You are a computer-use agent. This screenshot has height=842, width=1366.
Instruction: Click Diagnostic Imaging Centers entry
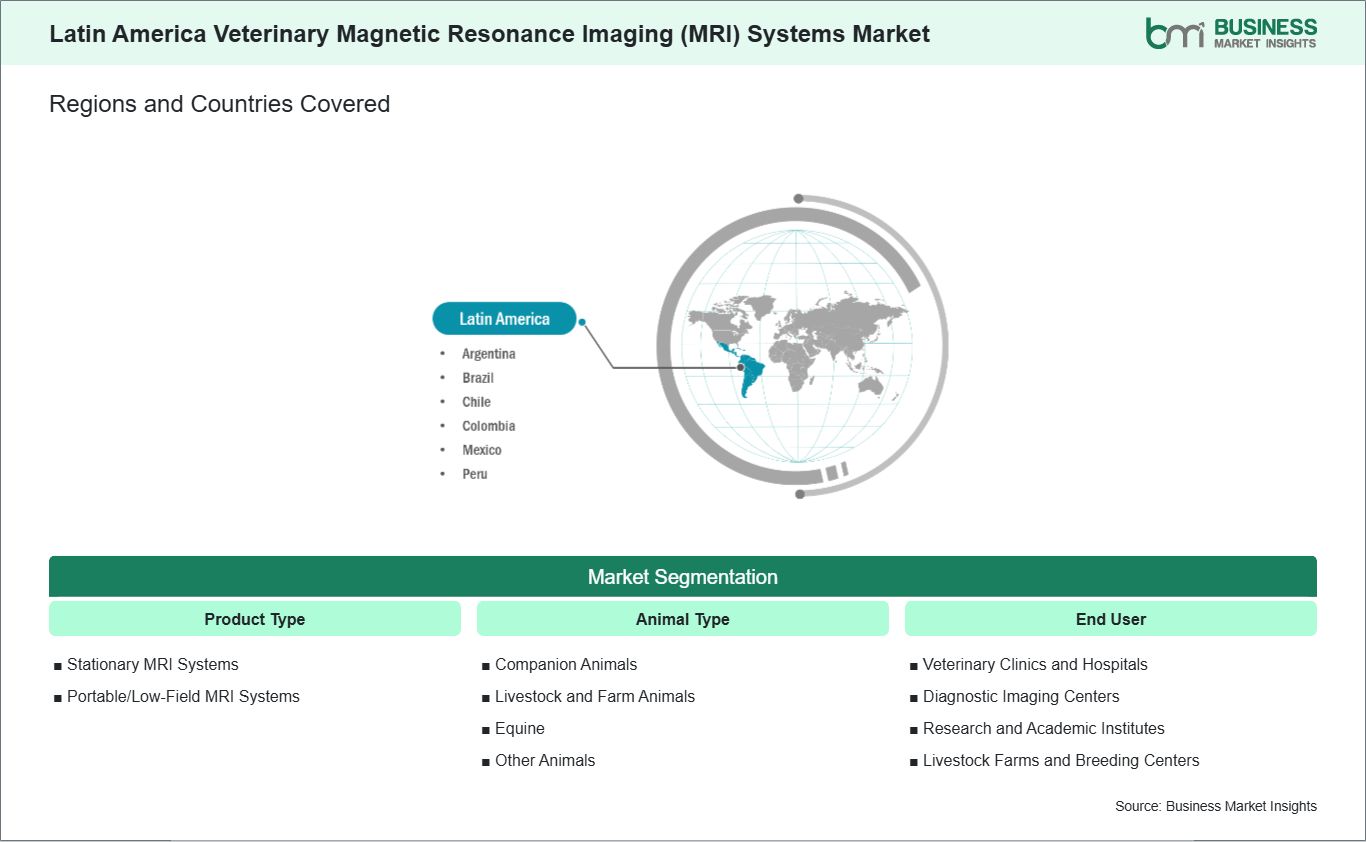[x=1021, y=696]
